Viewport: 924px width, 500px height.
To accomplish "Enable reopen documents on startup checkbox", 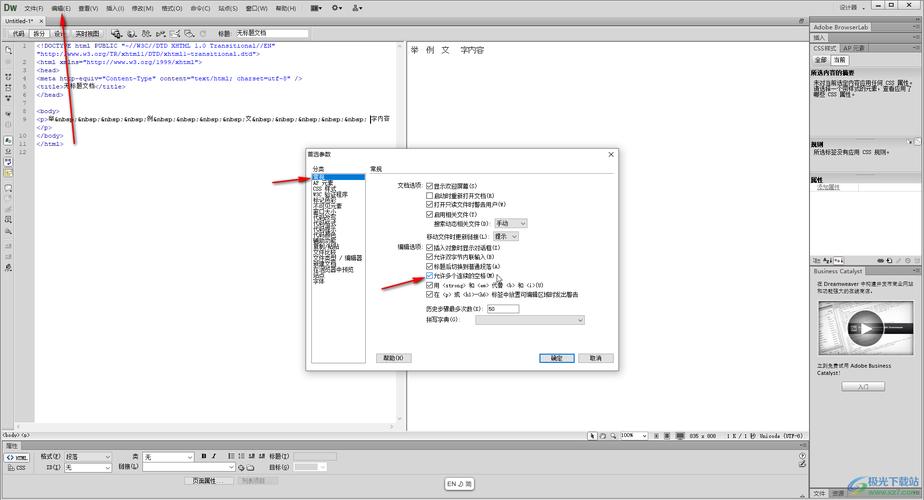I will pyautogui.click(x=430, y=195).
